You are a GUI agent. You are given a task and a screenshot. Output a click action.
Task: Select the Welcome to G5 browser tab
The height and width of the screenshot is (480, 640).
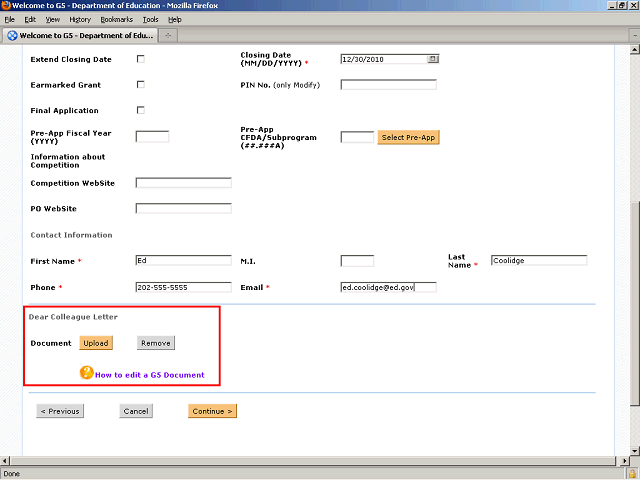point(80,36)
